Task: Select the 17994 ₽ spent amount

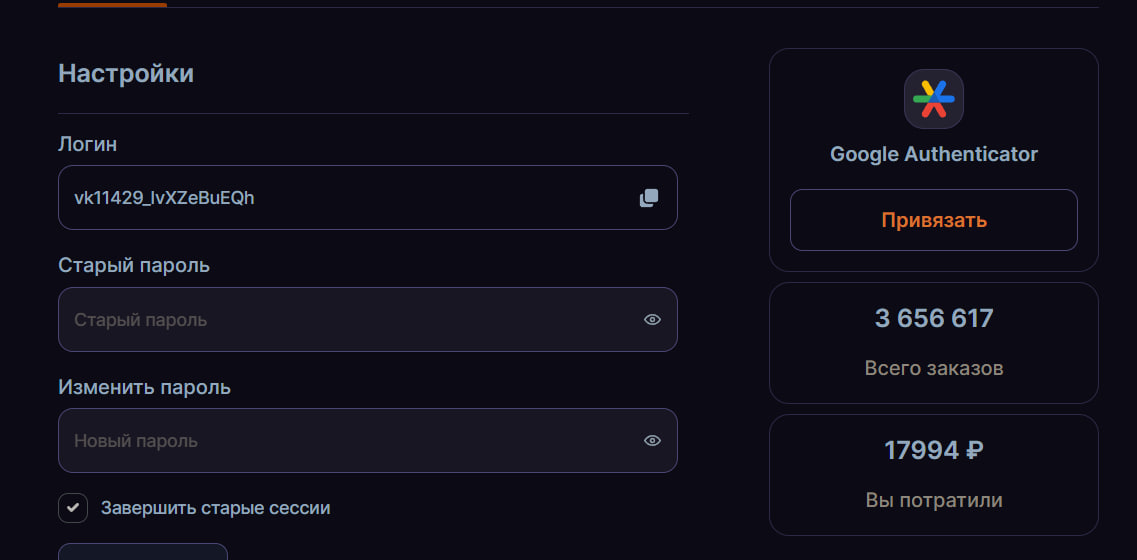Action: click(x=934, y=450)
